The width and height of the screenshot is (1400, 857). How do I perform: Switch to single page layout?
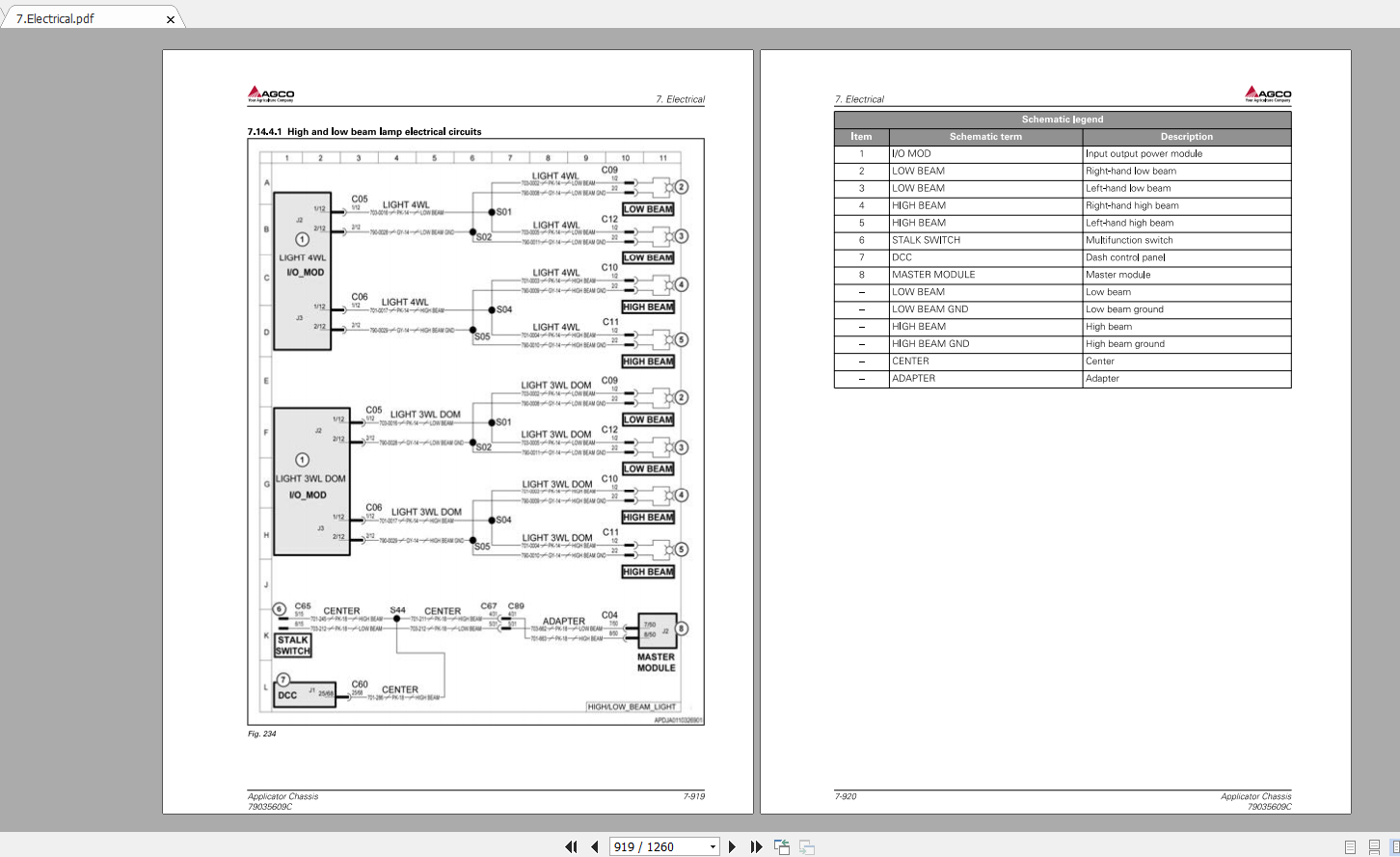(1350, 847)
